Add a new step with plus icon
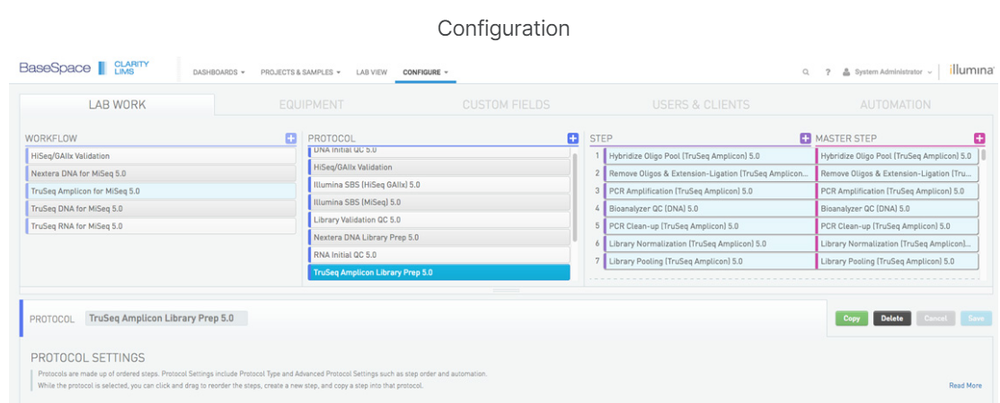The width and height of the screenshot is (1000, 403). point(805,138)
